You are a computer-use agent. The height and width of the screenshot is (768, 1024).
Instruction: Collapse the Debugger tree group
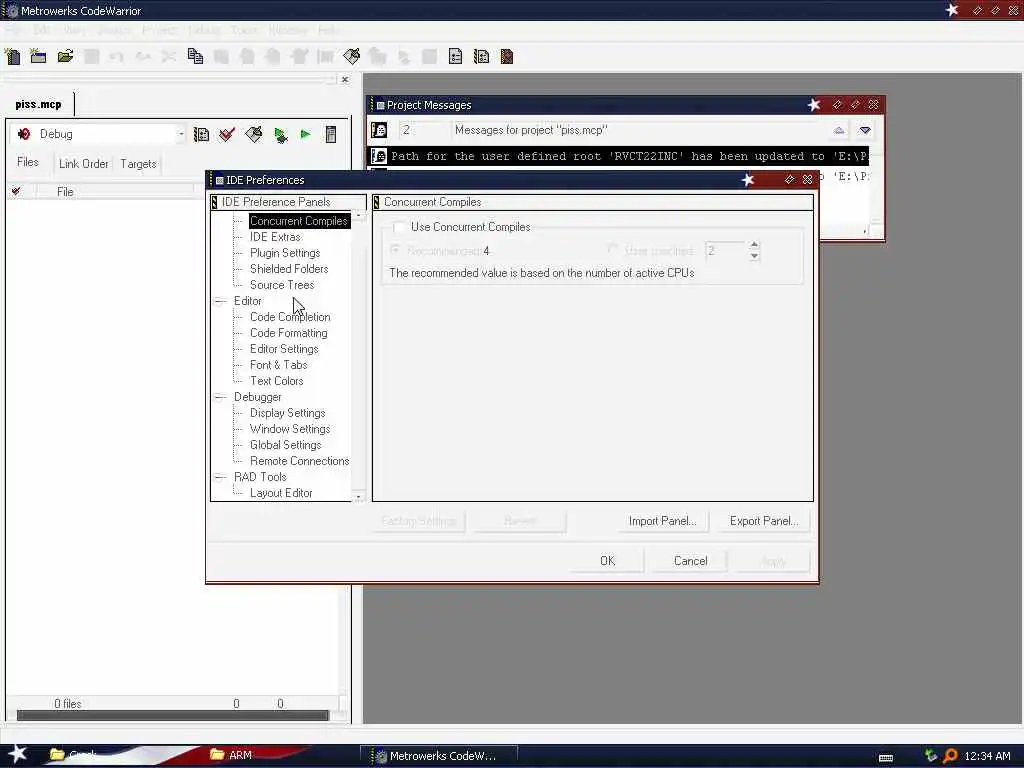pyautogui.click(x=221, y=397)
